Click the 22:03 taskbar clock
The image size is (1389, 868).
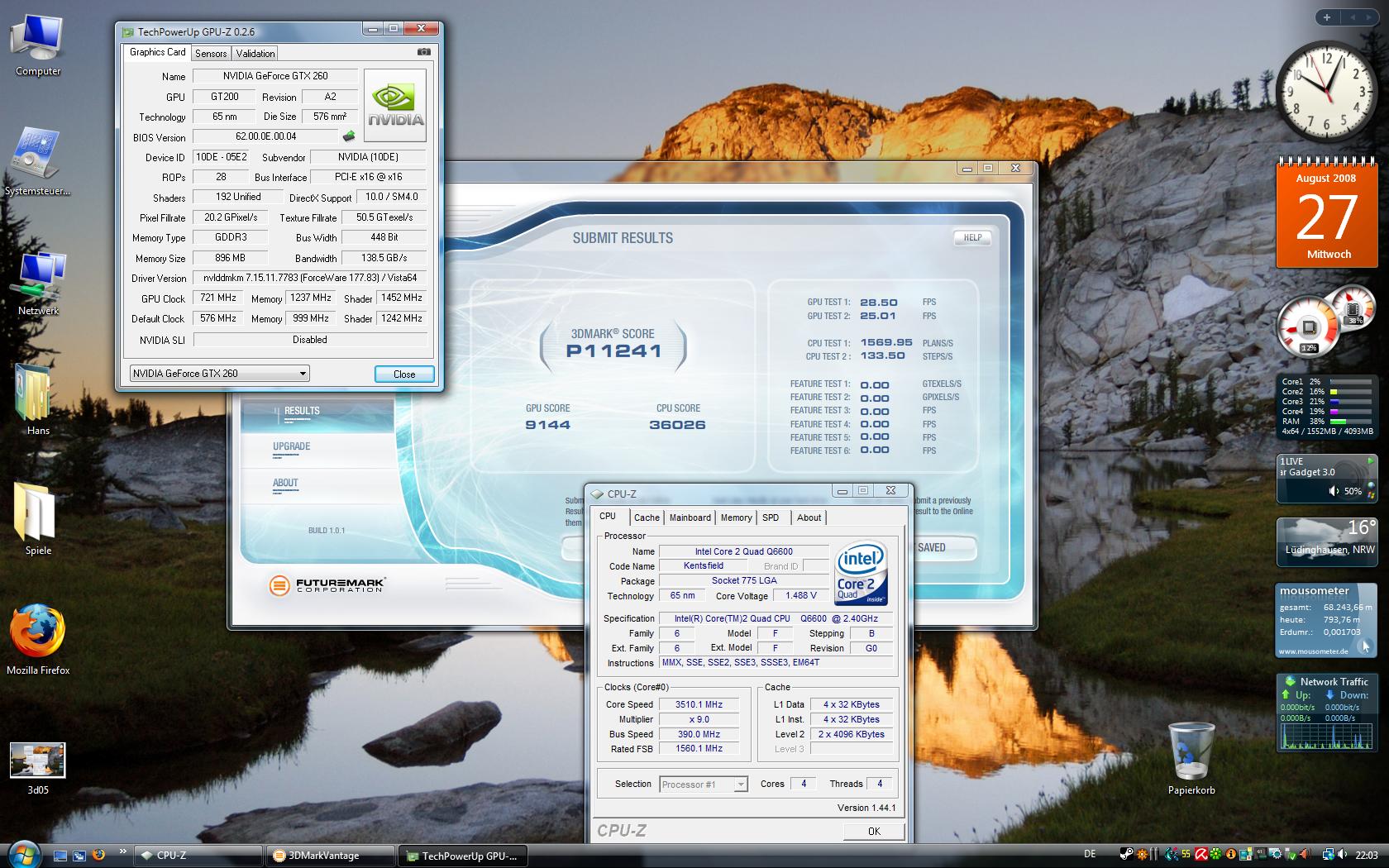point(1367,855)
